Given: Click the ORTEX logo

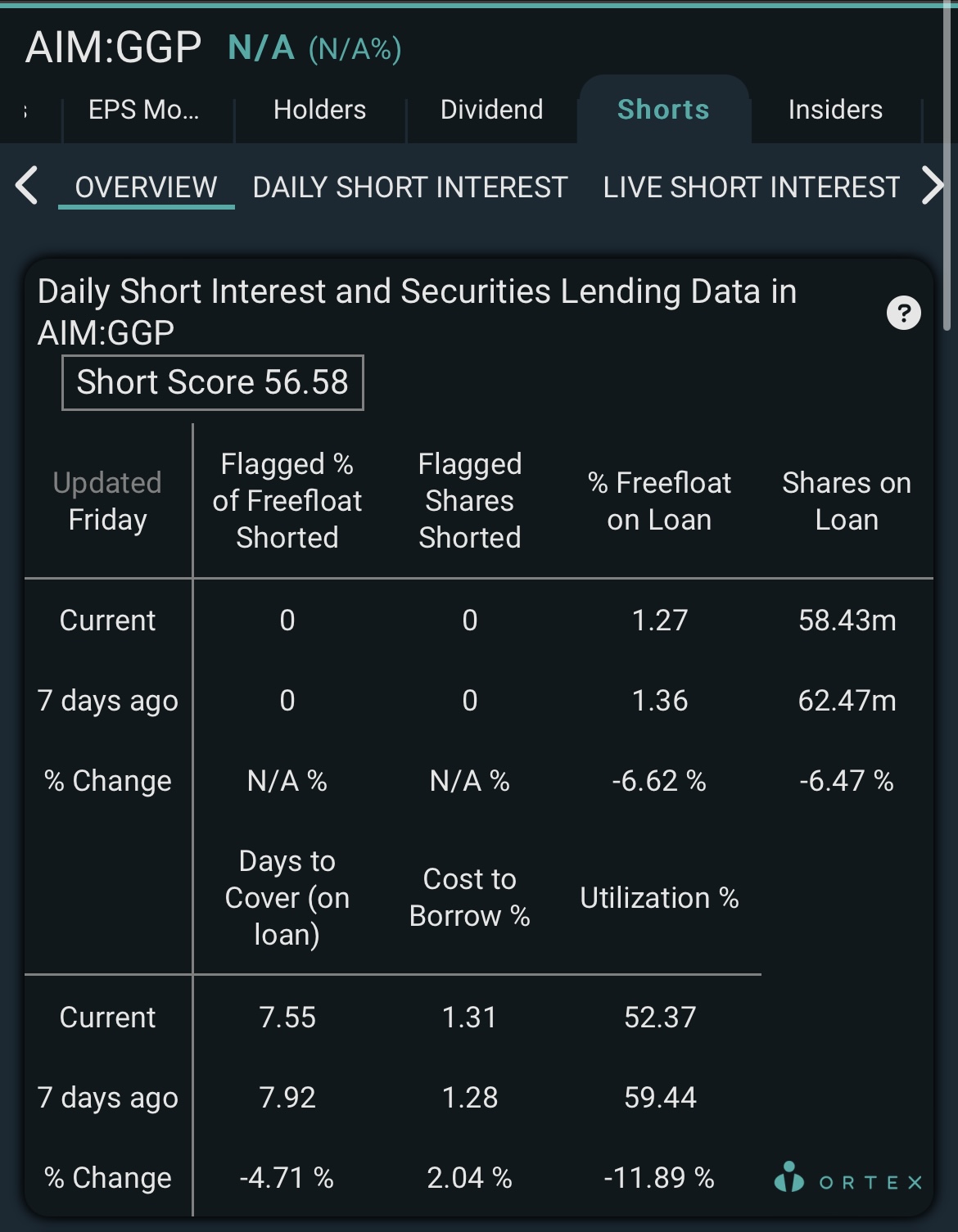Looking at the screenshot, I should point(848,1179).
